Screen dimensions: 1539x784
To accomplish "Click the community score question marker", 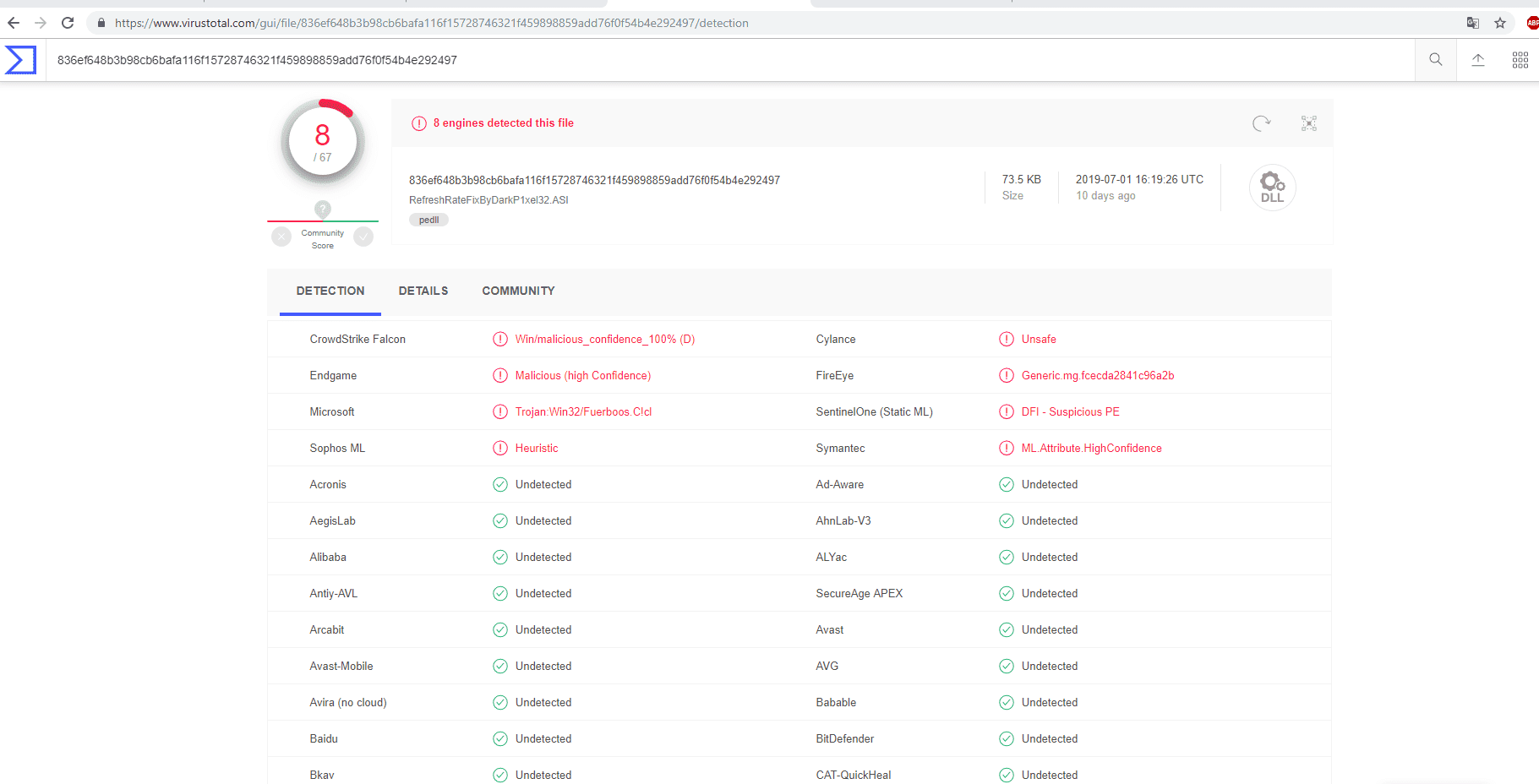I will (x=322, y=209).
